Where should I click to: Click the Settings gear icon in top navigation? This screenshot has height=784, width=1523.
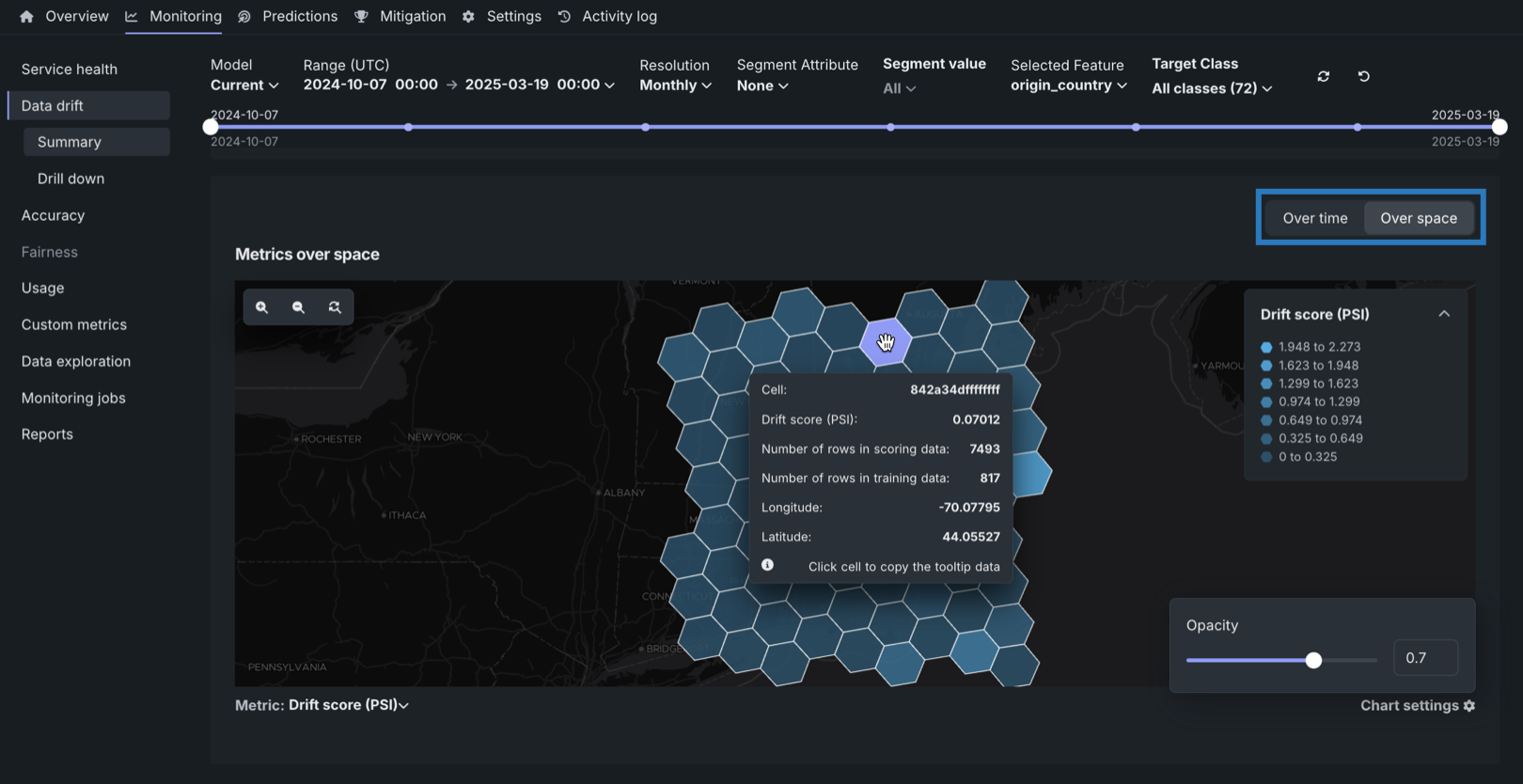pyautogui.click(x=468, y=17)
